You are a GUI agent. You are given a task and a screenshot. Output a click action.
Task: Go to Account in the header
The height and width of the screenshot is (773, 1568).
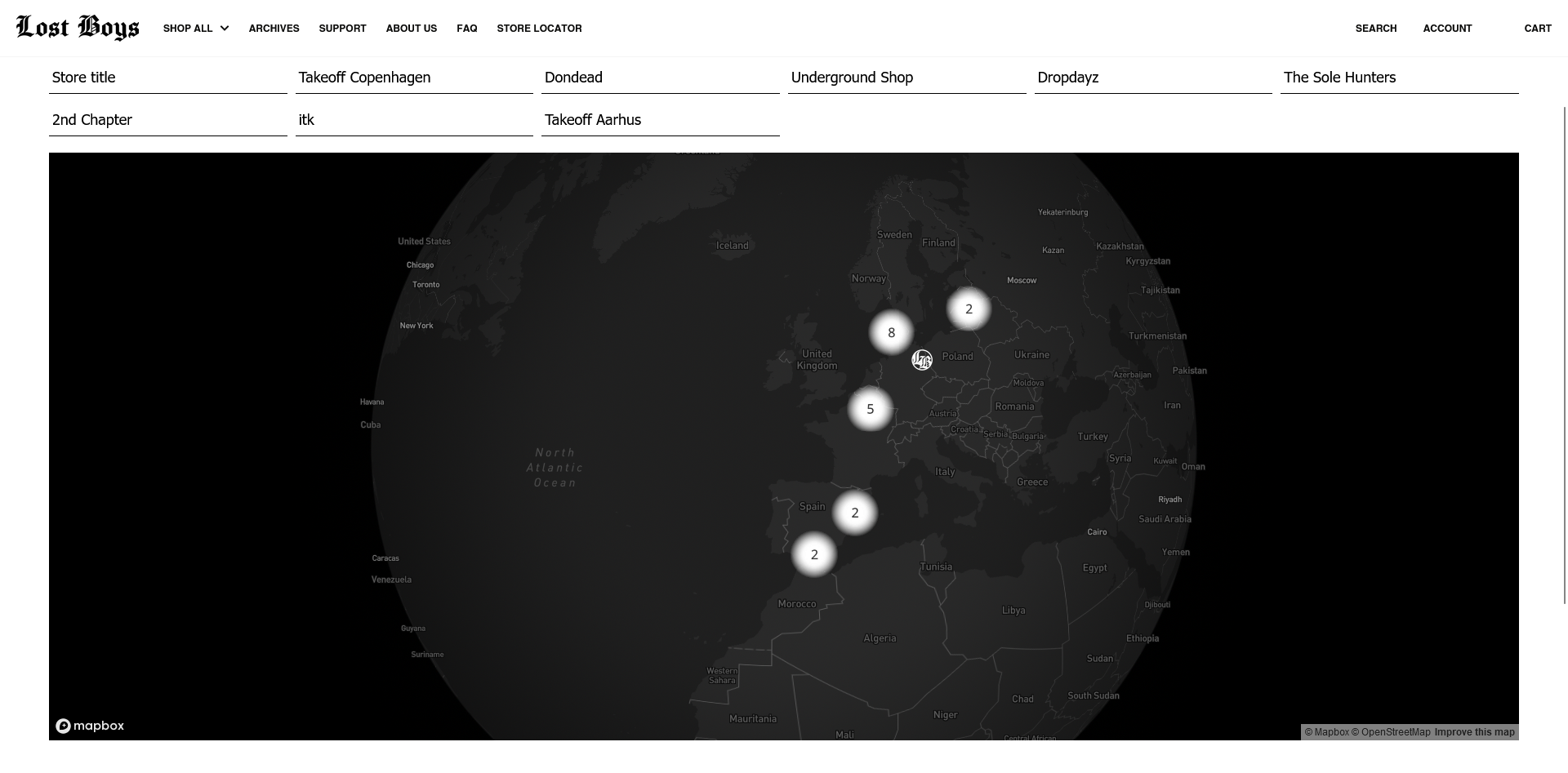coord(1447,29)
